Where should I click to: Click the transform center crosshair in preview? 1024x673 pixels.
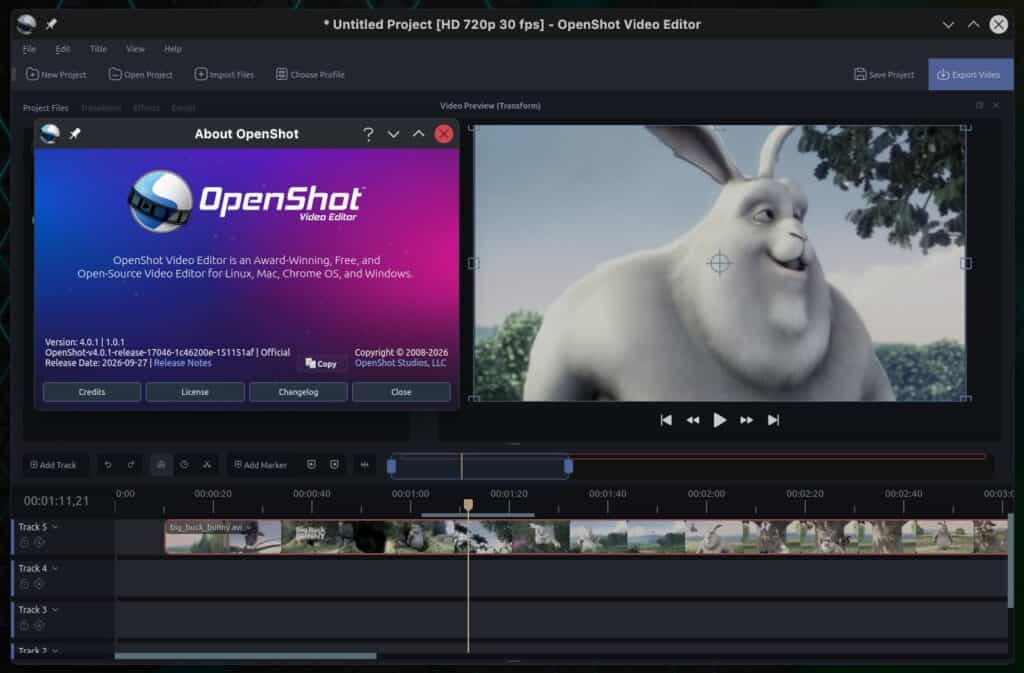click(719, 263)
